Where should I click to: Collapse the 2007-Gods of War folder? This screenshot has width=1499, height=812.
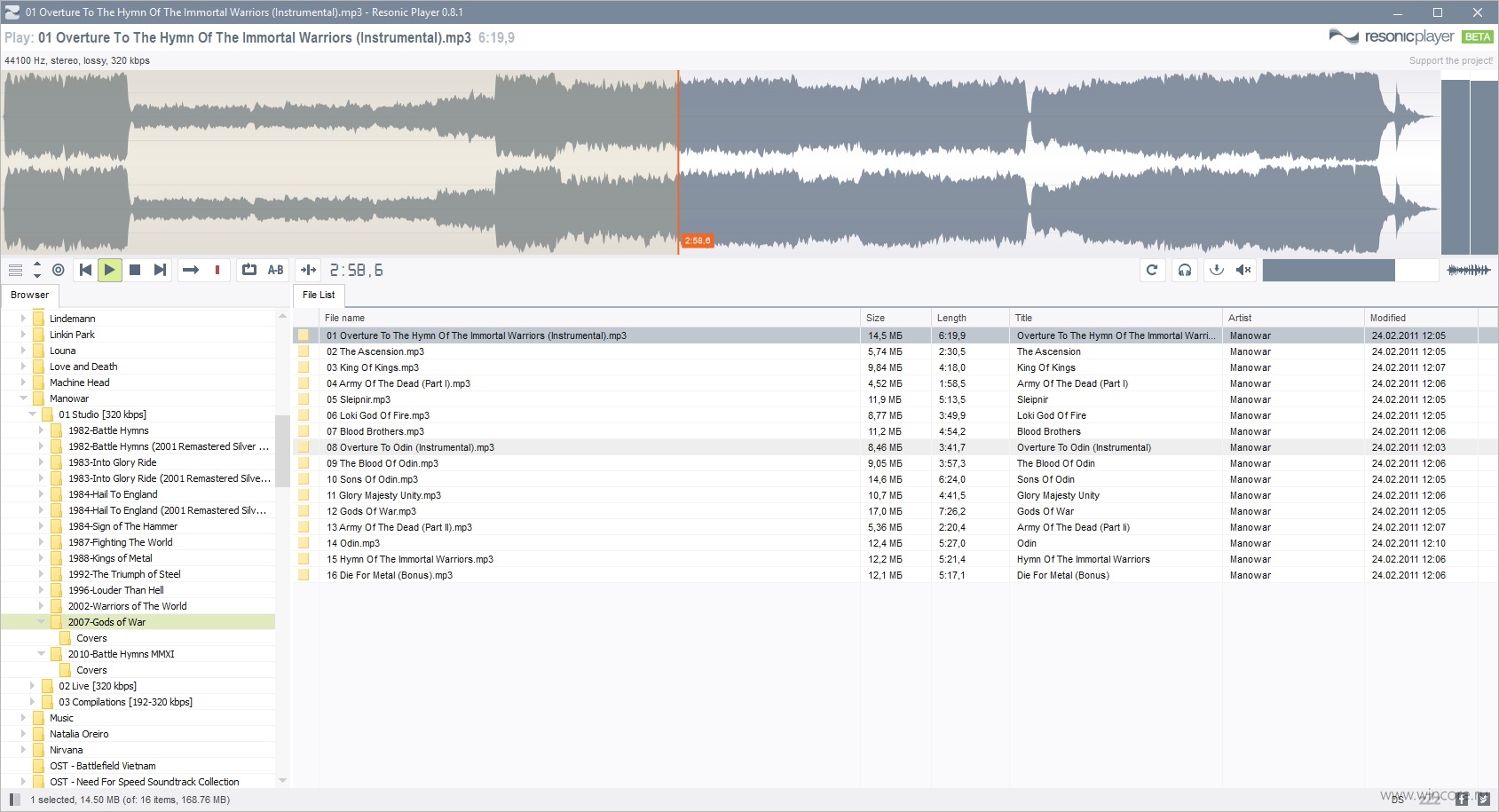point(42,622)
